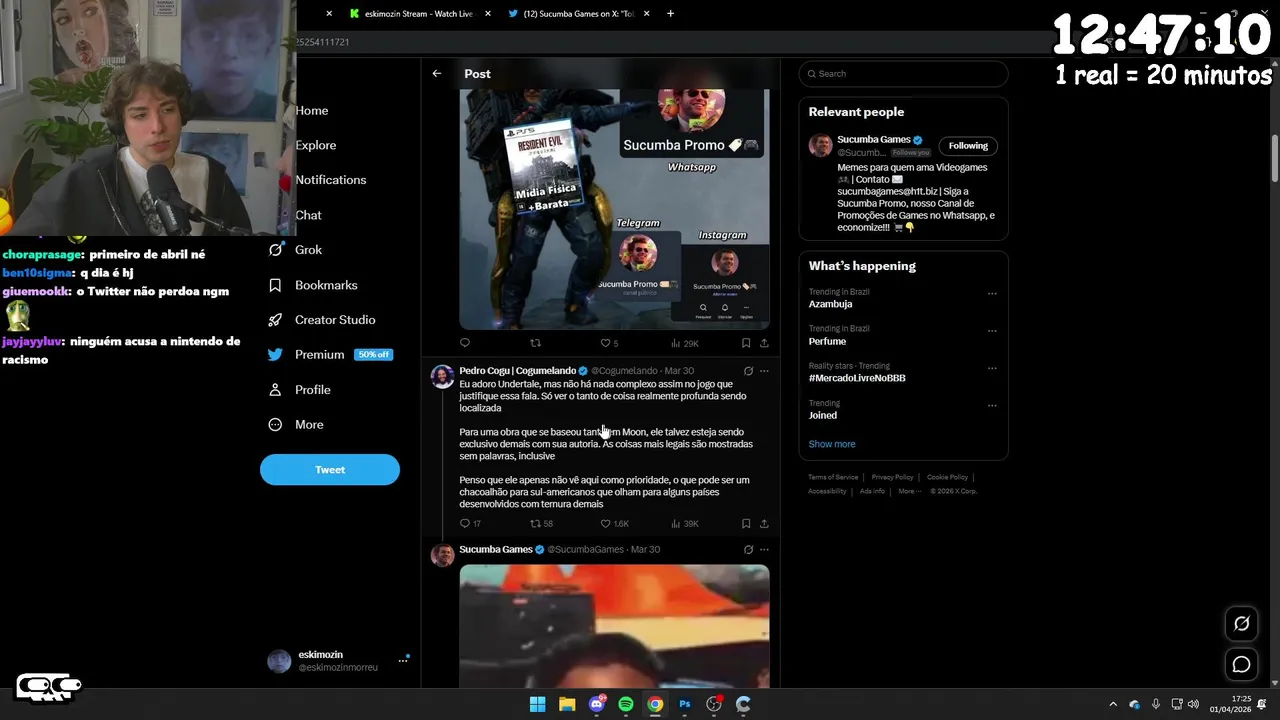Open Spotify from the taskbar
1280x720 pixels.
pyautogui.click(x=626, y=704)
